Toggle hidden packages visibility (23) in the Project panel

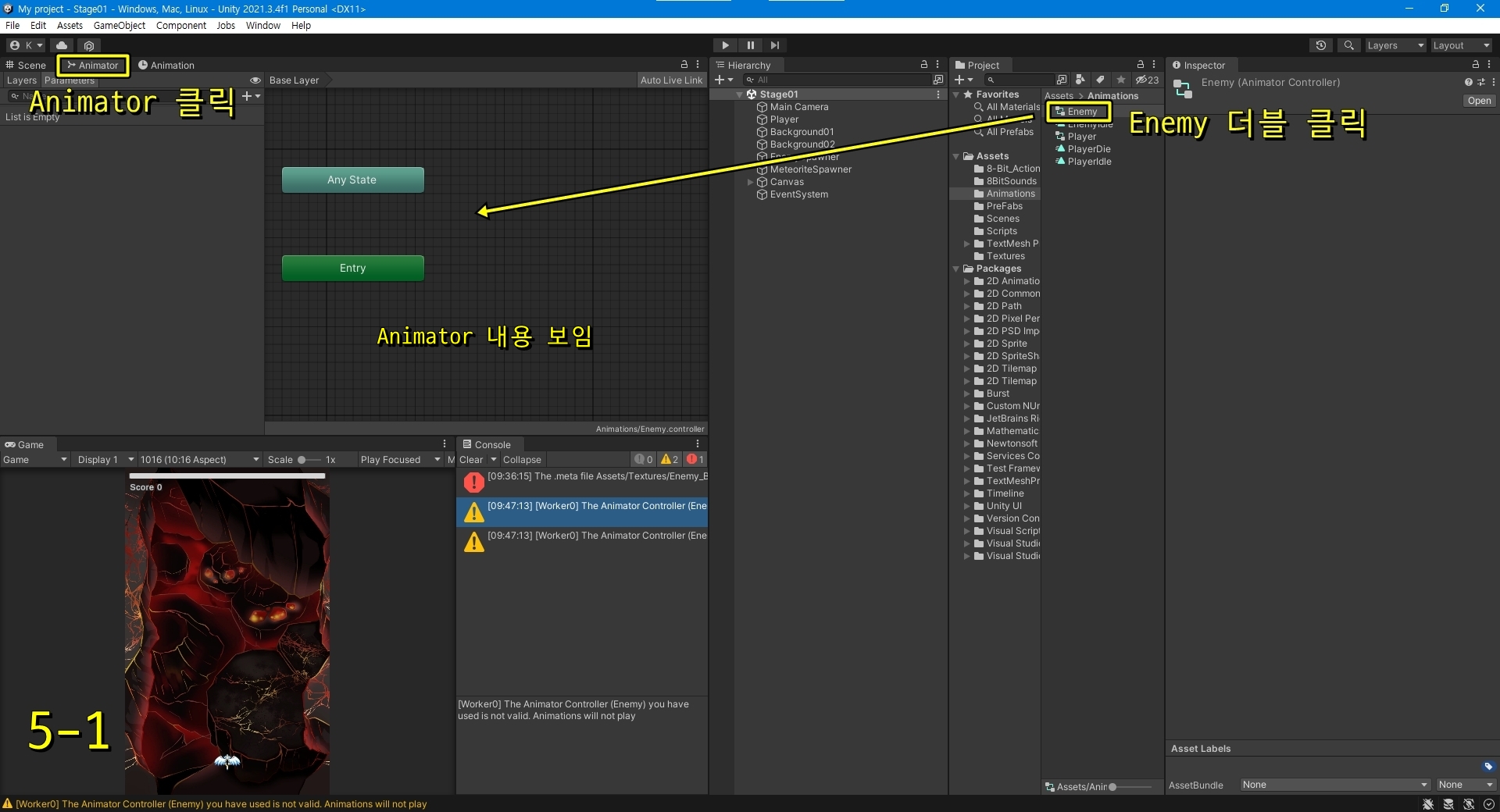[x=1147, y=80]
